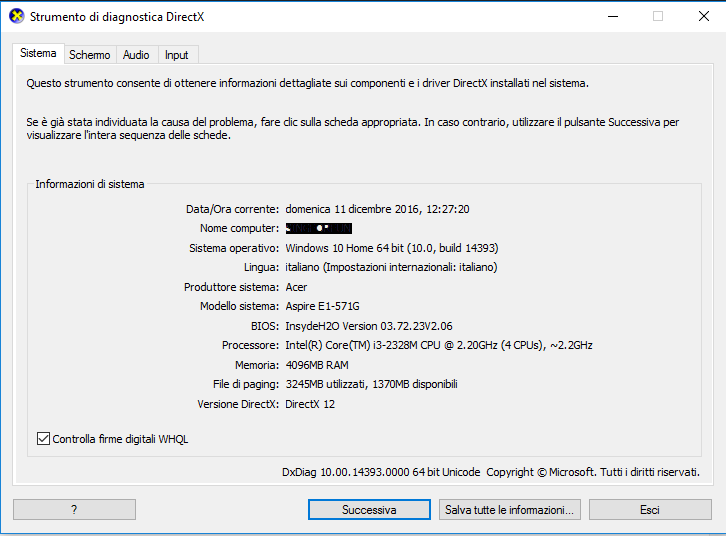Click the Processore value Intel Core i3-2328M

tap(439, 345)
